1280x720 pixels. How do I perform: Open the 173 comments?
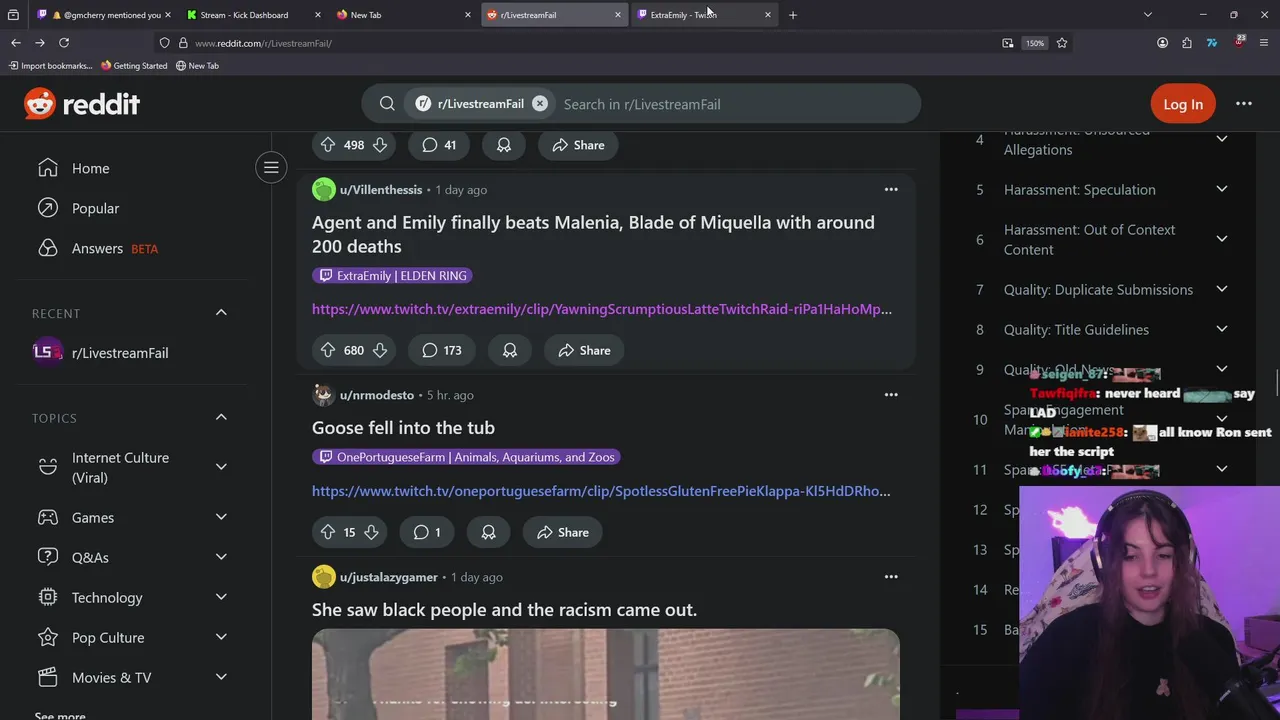(x=442, y=350)
